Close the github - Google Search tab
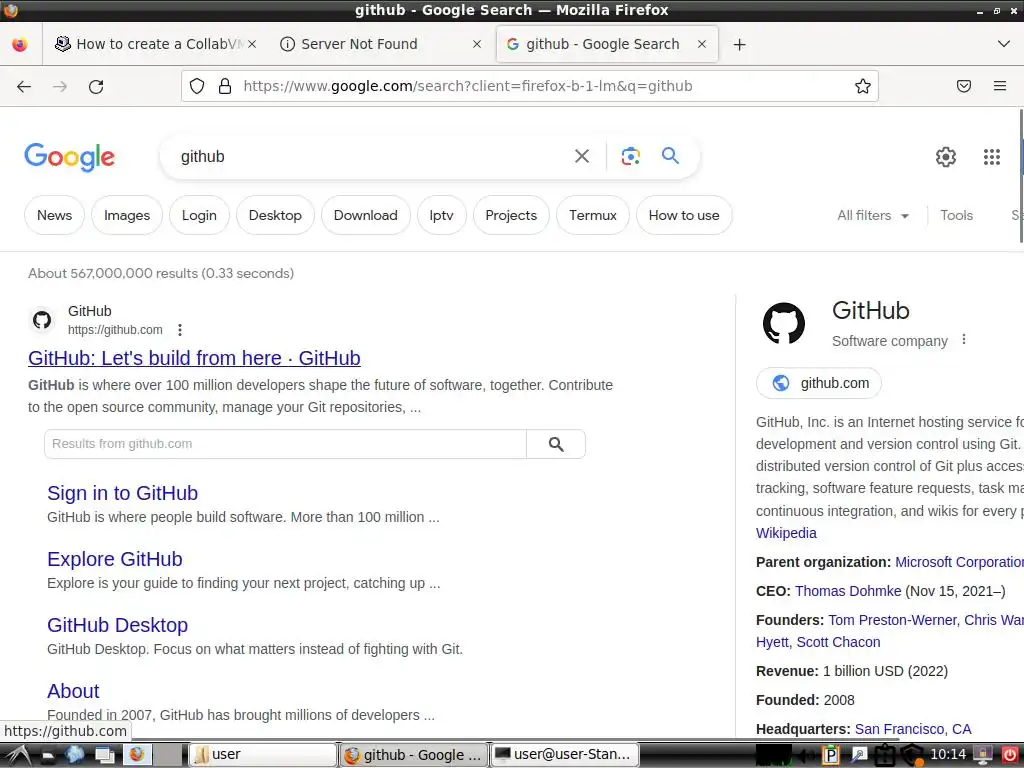 tap(702, 44)
